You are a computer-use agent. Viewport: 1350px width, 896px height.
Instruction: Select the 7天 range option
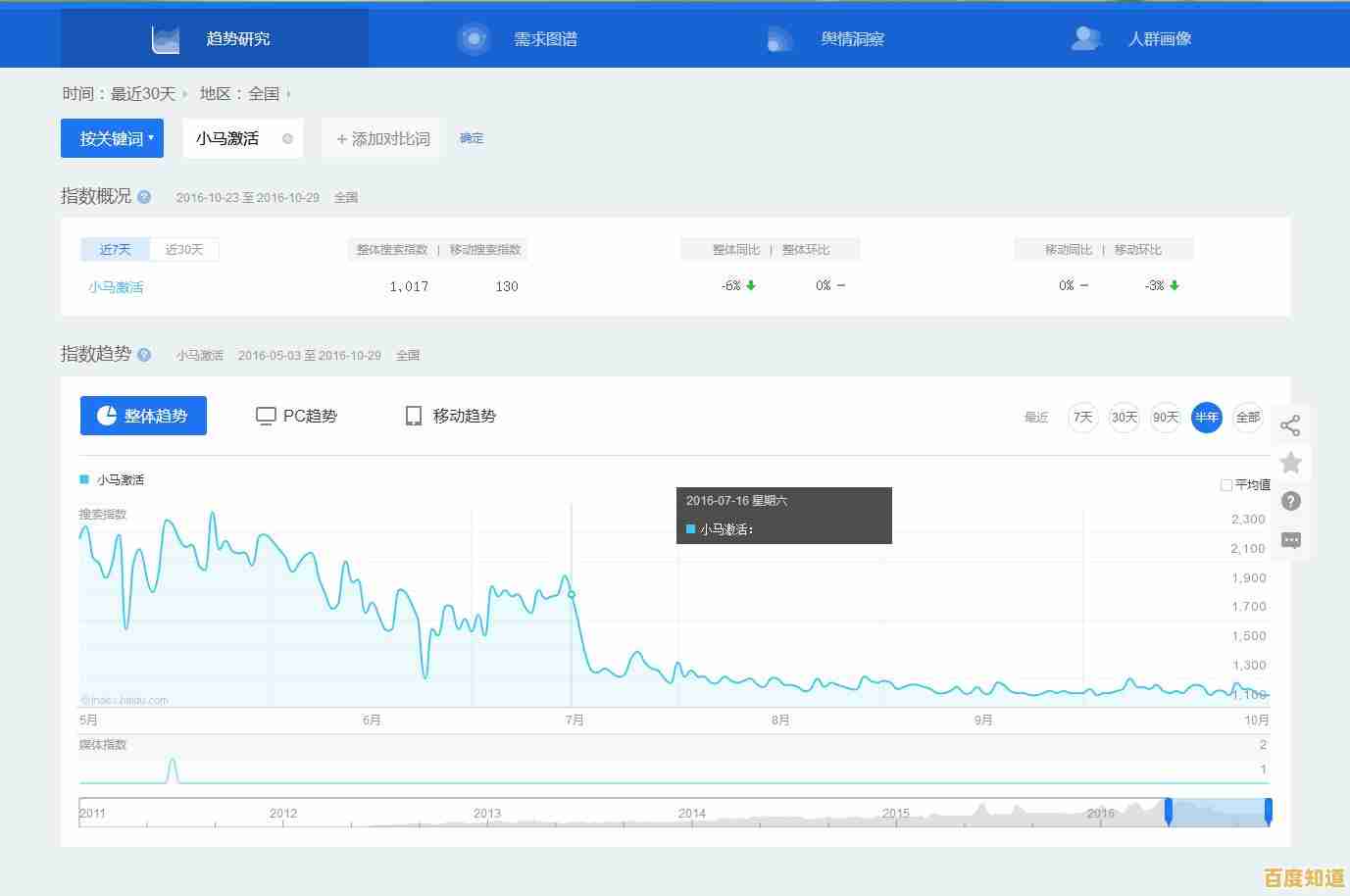pyautogui.click(x=1082, y=418)
